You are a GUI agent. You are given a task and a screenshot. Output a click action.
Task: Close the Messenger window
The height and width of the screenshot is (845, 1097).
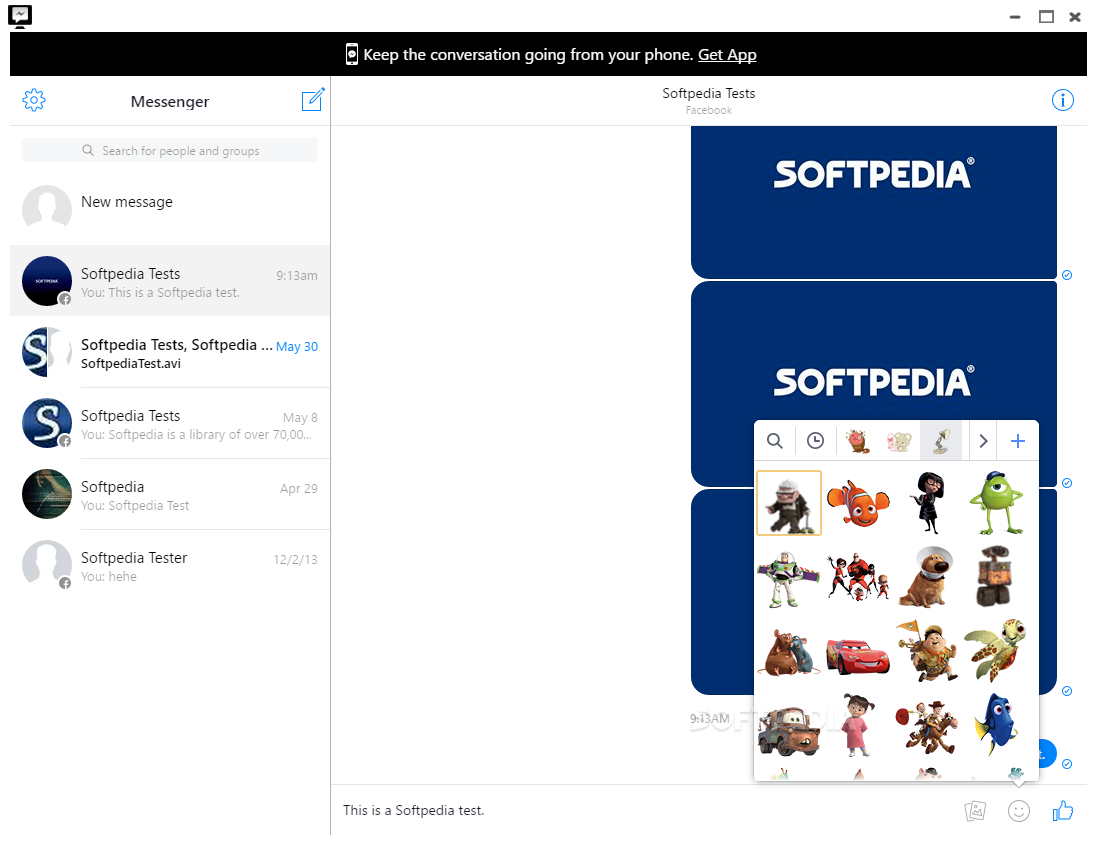tap(1075, 17)
